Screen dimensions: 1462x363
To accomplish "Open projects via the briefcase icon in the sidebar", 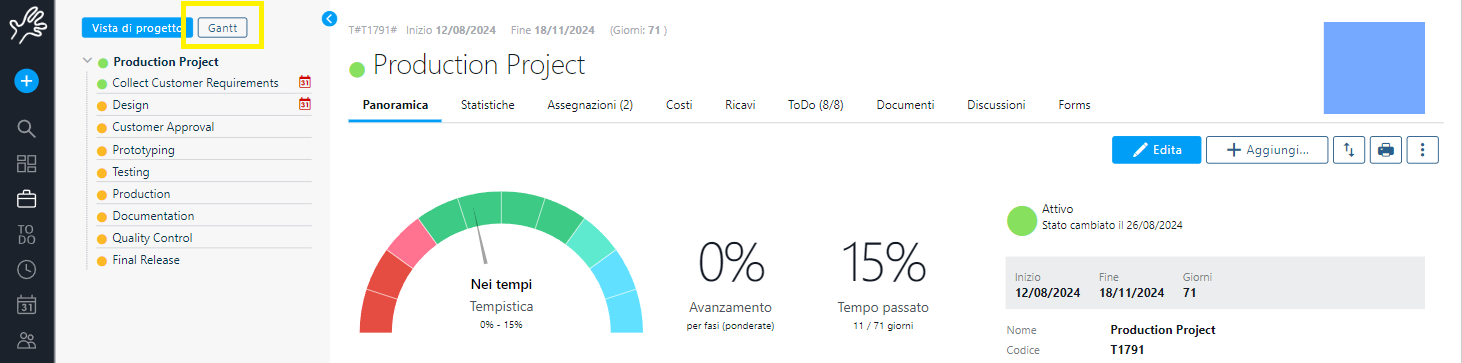I will click(27, 200).
